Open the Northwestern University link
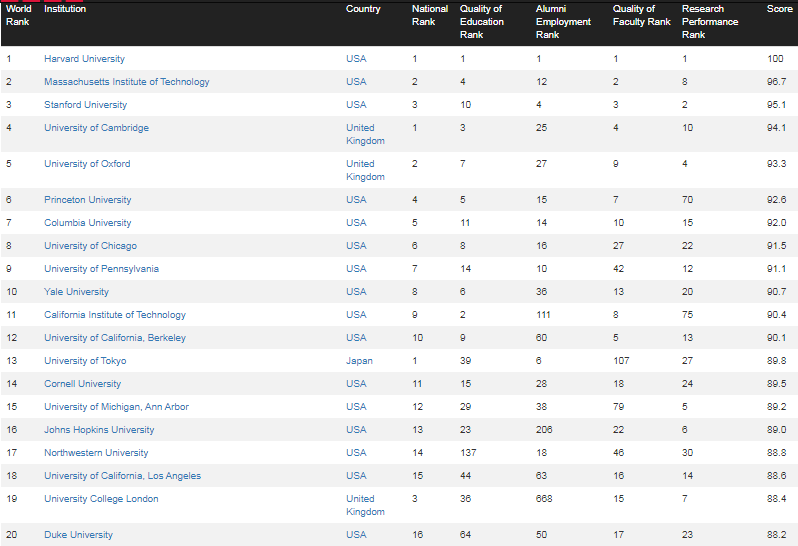798x546 pixels. tap(96, 452)
